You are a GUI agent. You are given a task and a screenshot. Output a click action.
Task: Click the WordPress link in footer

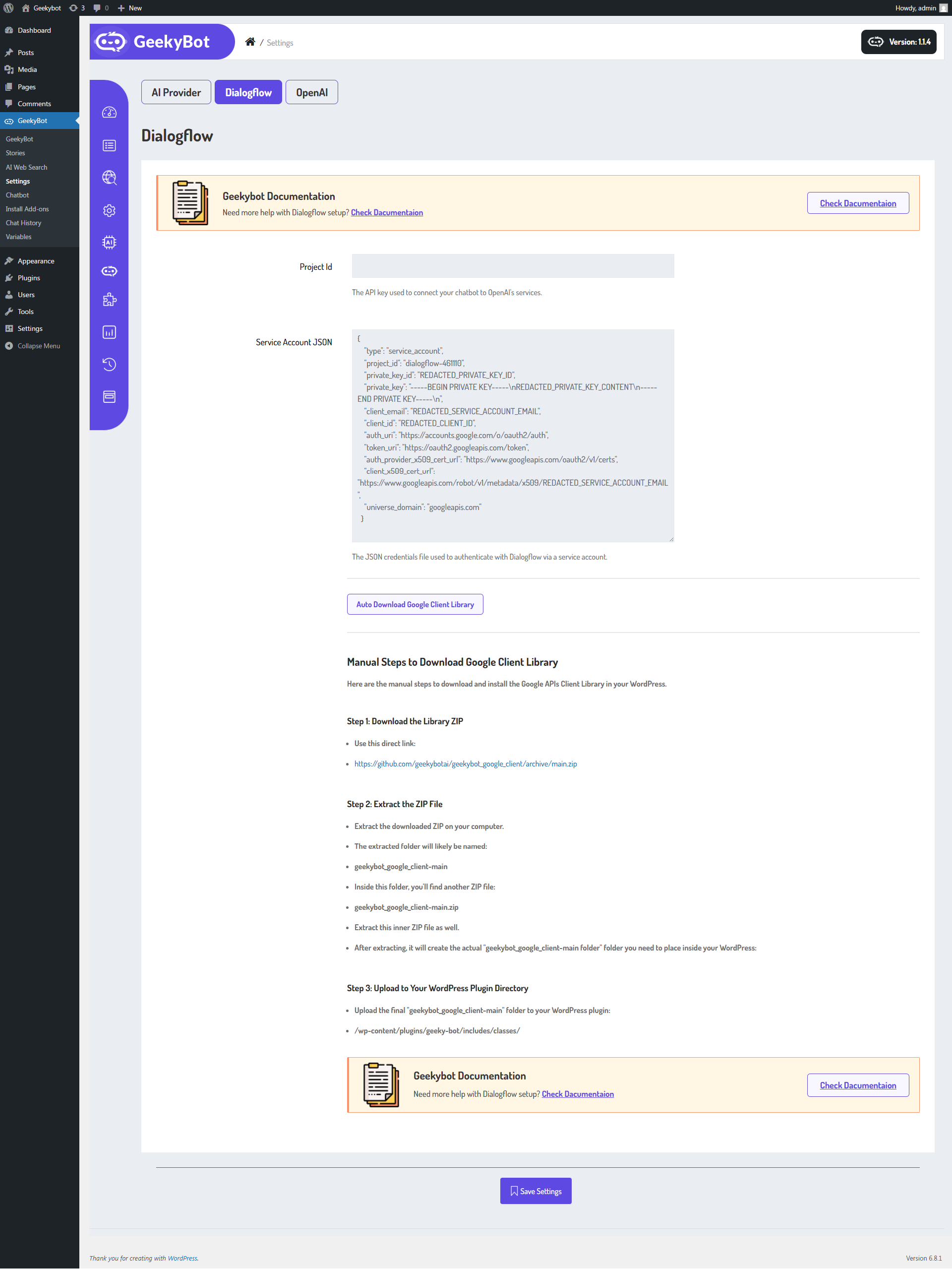[x=182, y=1259]
